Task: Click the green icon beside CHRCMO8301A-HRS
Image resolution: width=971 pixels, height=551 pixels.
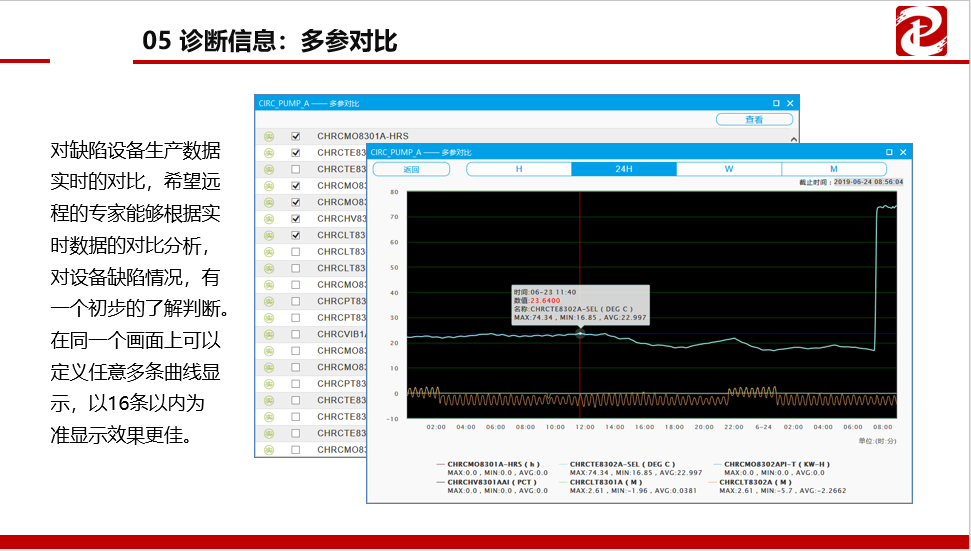Action: (268, 135)
